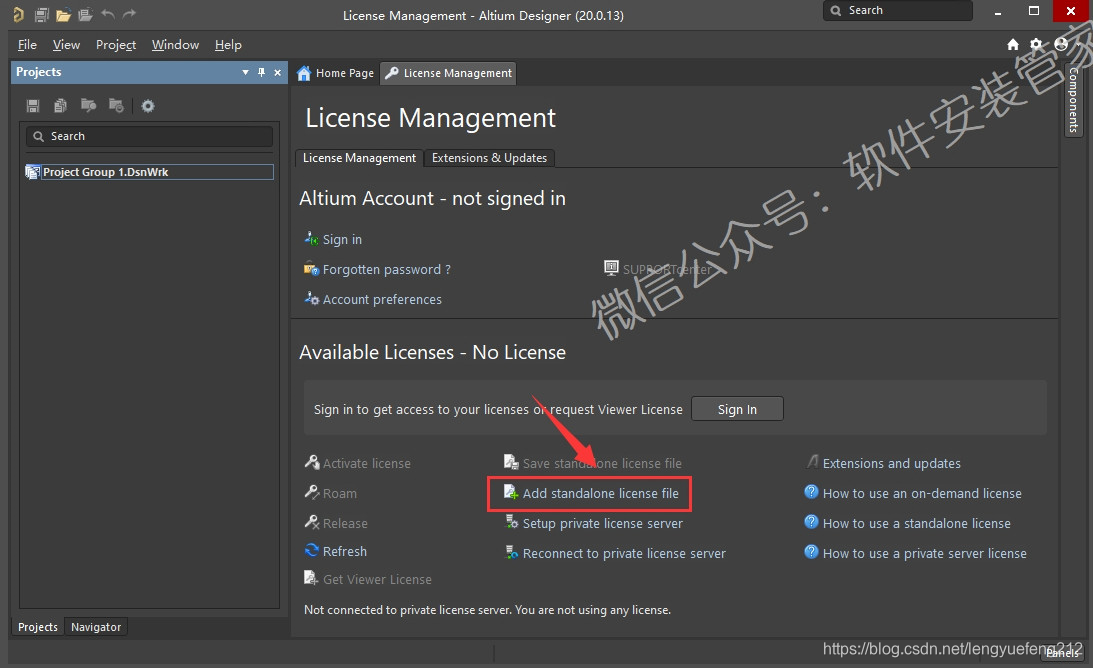This screenshot has width=1093, height=668.
Task: Switch to Projects bottom tab
Action: coord(38,627)
